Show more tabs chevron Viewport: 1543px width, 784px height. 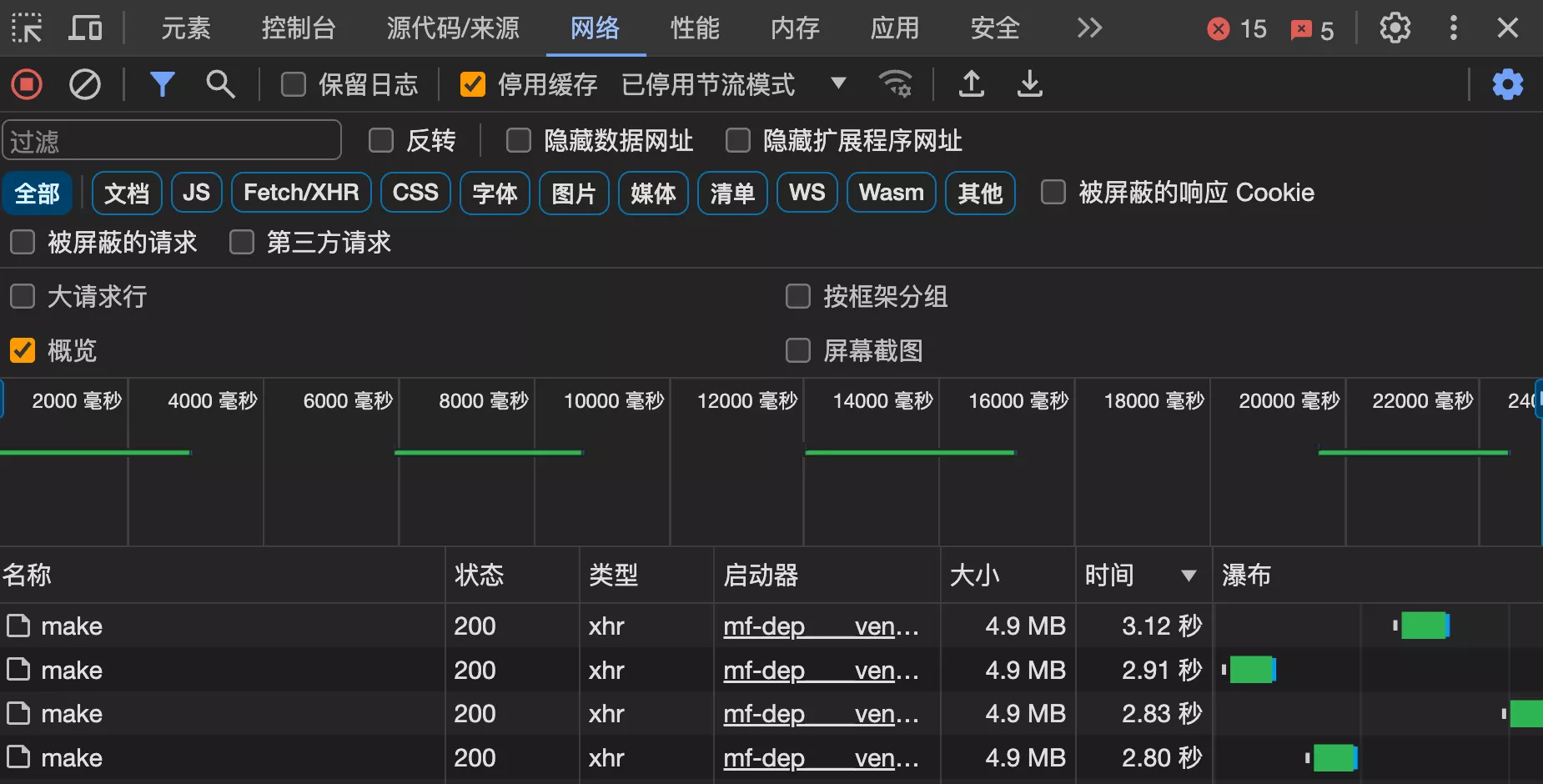(x=1089, y=28)
